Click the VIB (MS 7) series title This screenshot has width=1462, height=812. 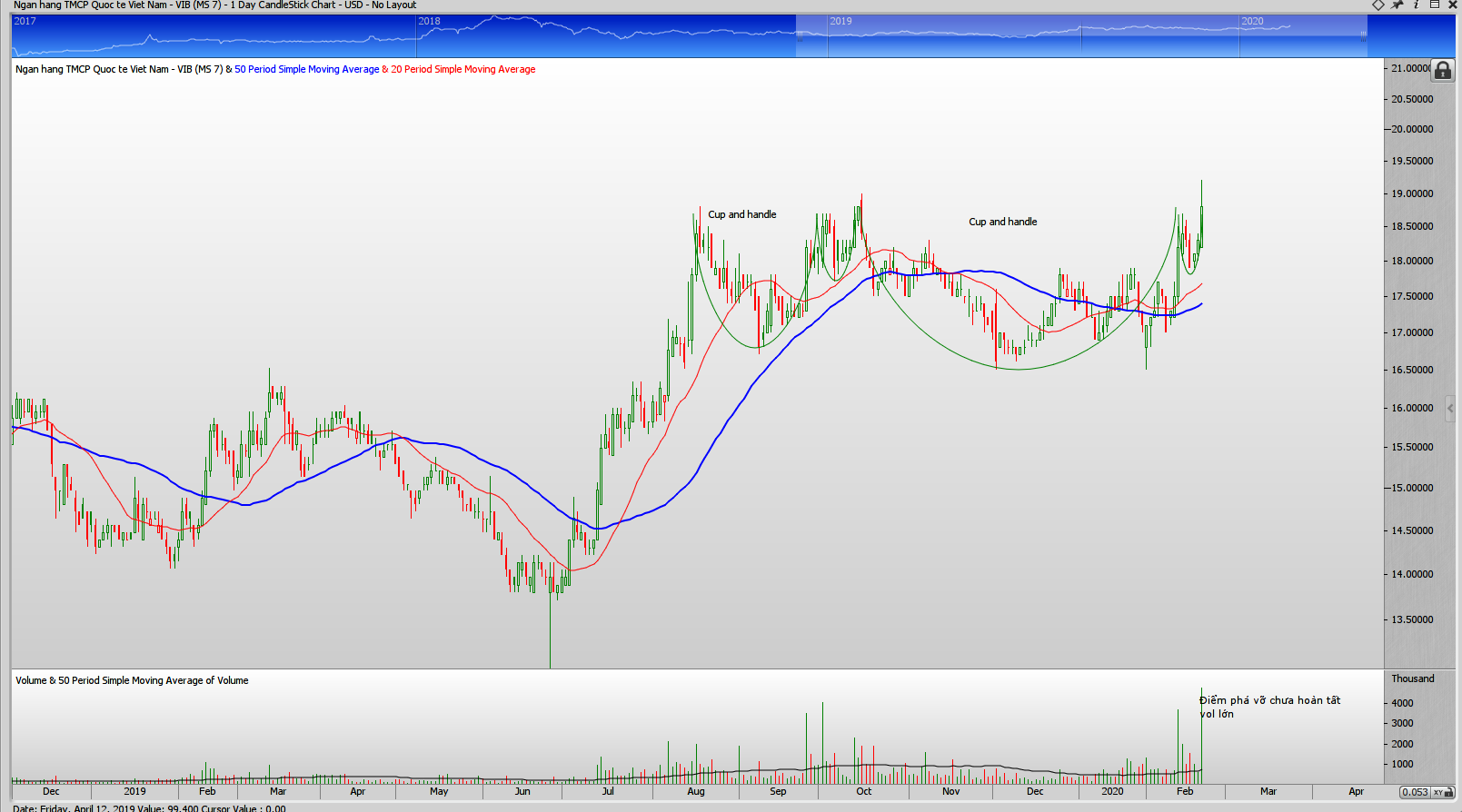coord(118,69)
